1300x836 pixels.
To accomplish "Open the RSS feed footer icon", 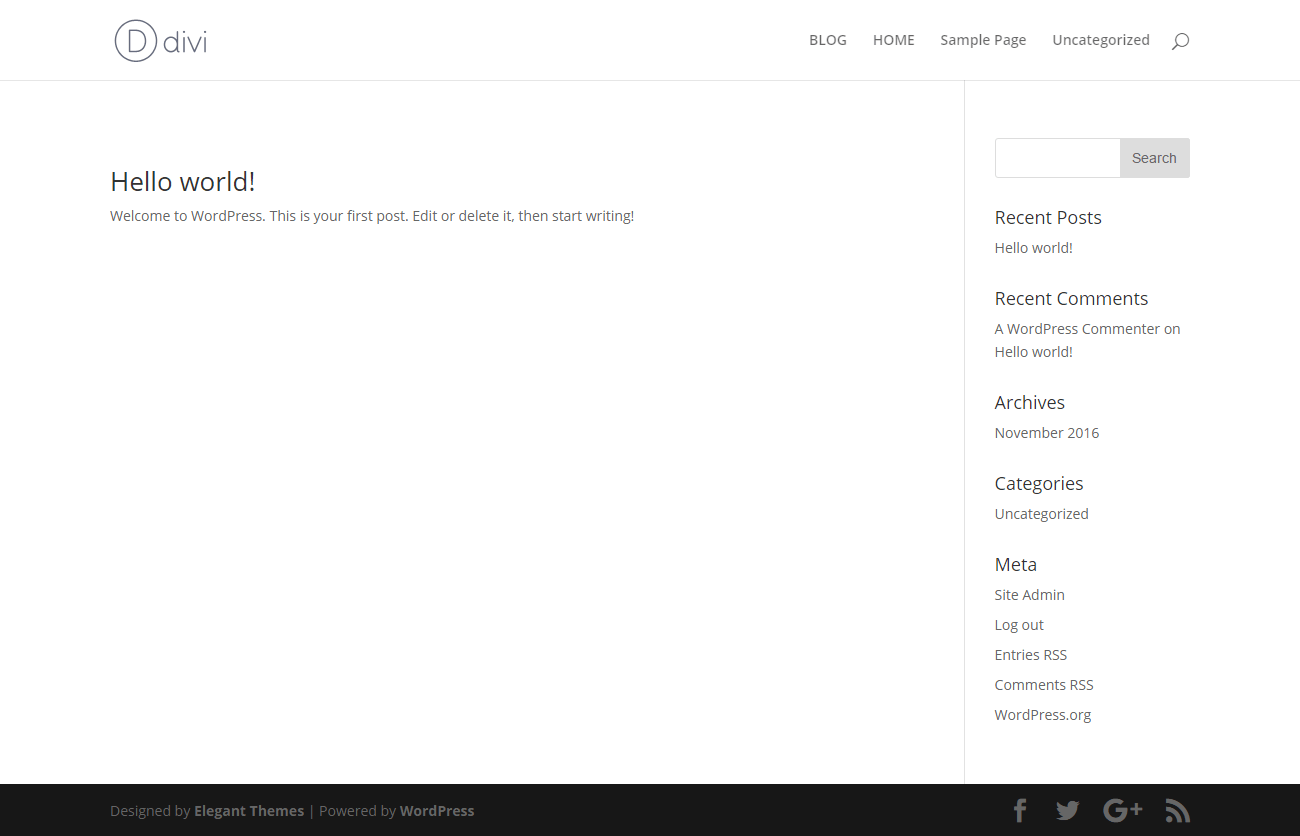I will [1178, 811].
